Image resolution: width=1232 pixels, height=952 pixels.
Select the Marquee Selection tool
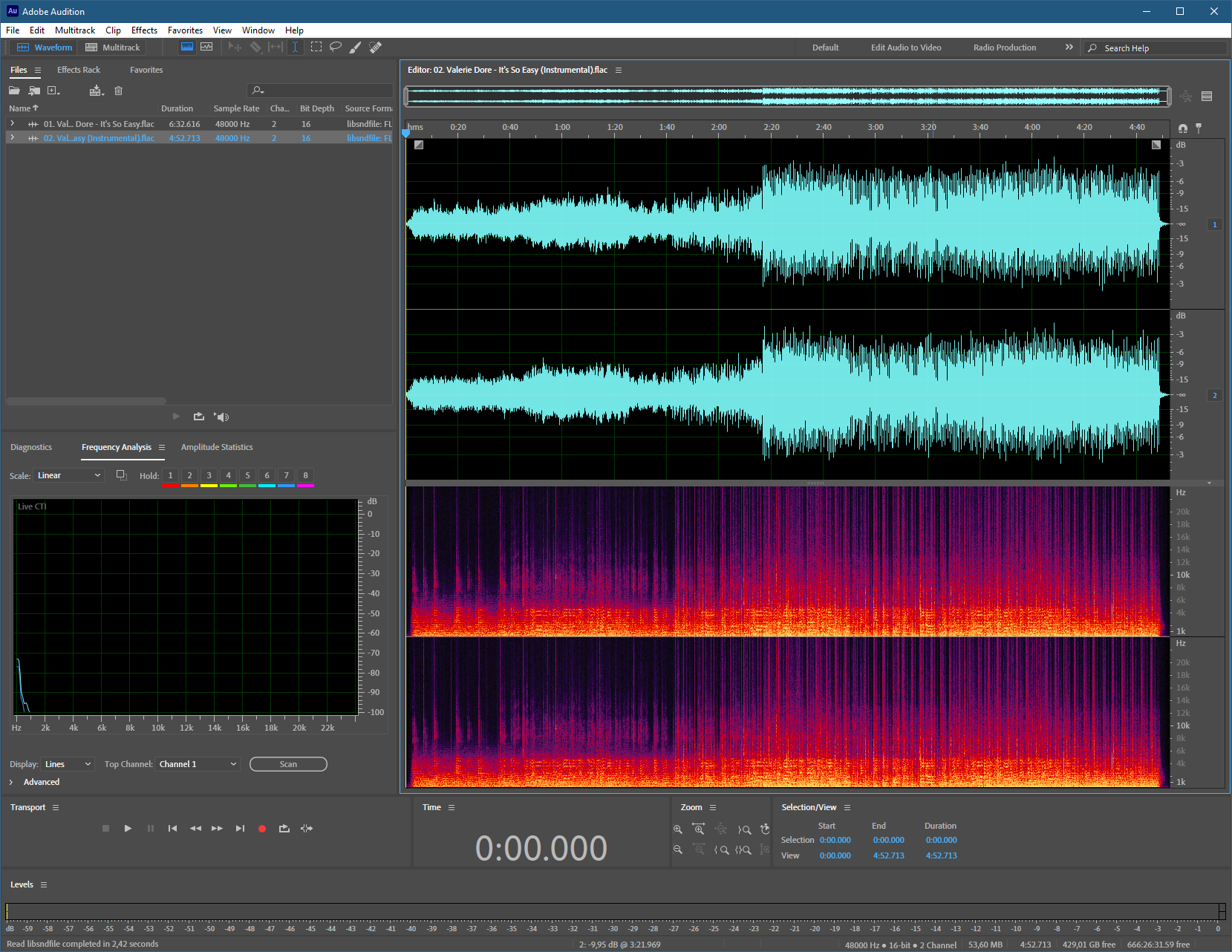[316, 47]
